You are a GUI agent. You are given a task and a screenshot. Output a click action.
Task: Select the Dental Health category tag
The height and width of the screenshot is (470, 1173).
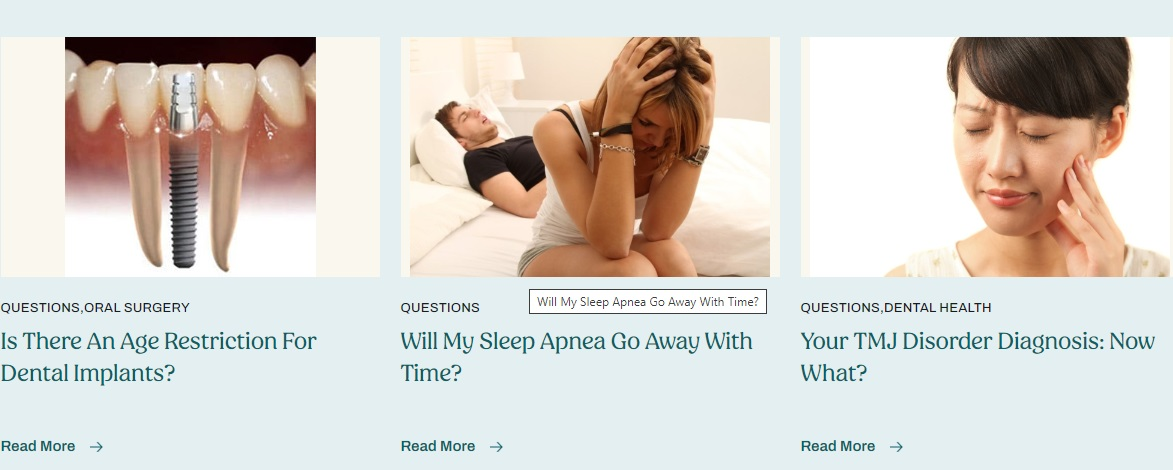937,308
